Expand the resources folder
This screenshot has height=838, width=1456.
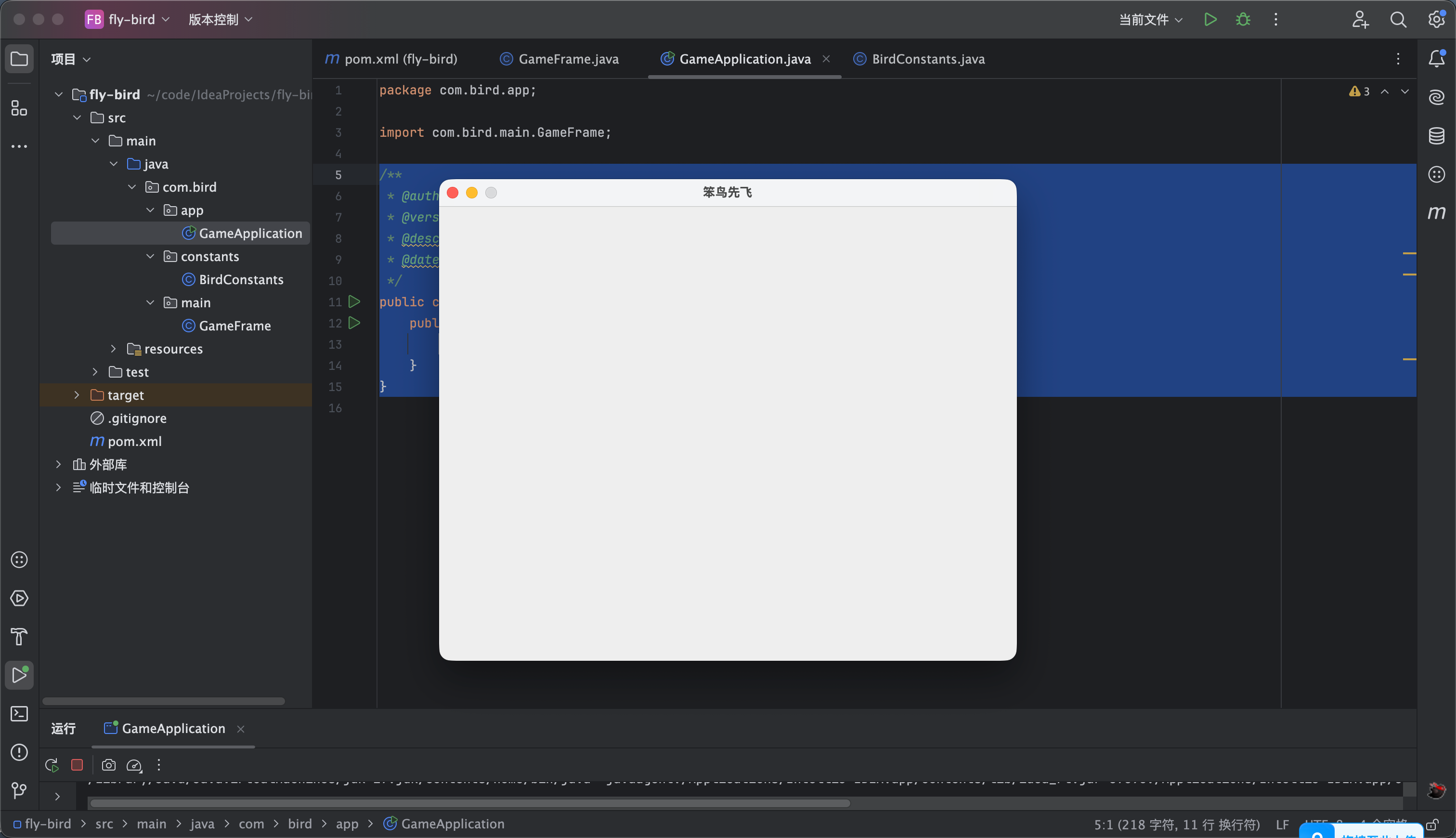pos(113,349)
